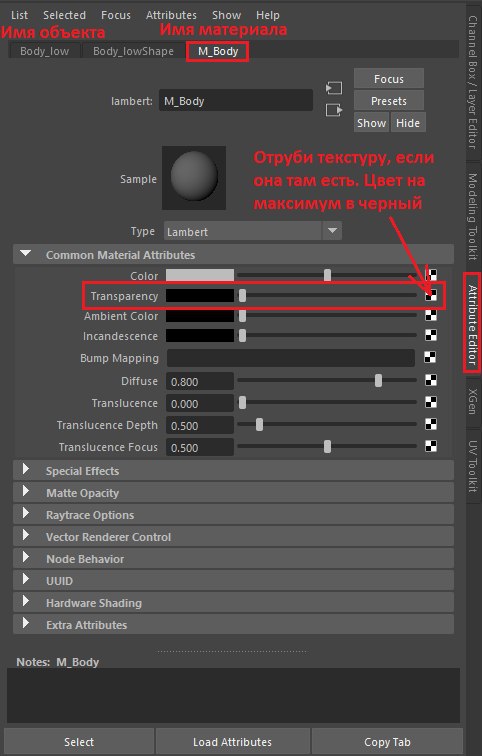Click the Translucence map checker icon
This screenshot has height=756, width=482.
click(431, 402)
